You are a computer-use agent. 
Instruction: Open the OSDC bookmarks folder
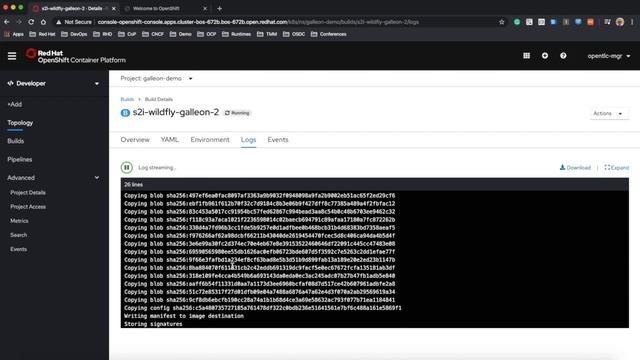coord(294,34)
